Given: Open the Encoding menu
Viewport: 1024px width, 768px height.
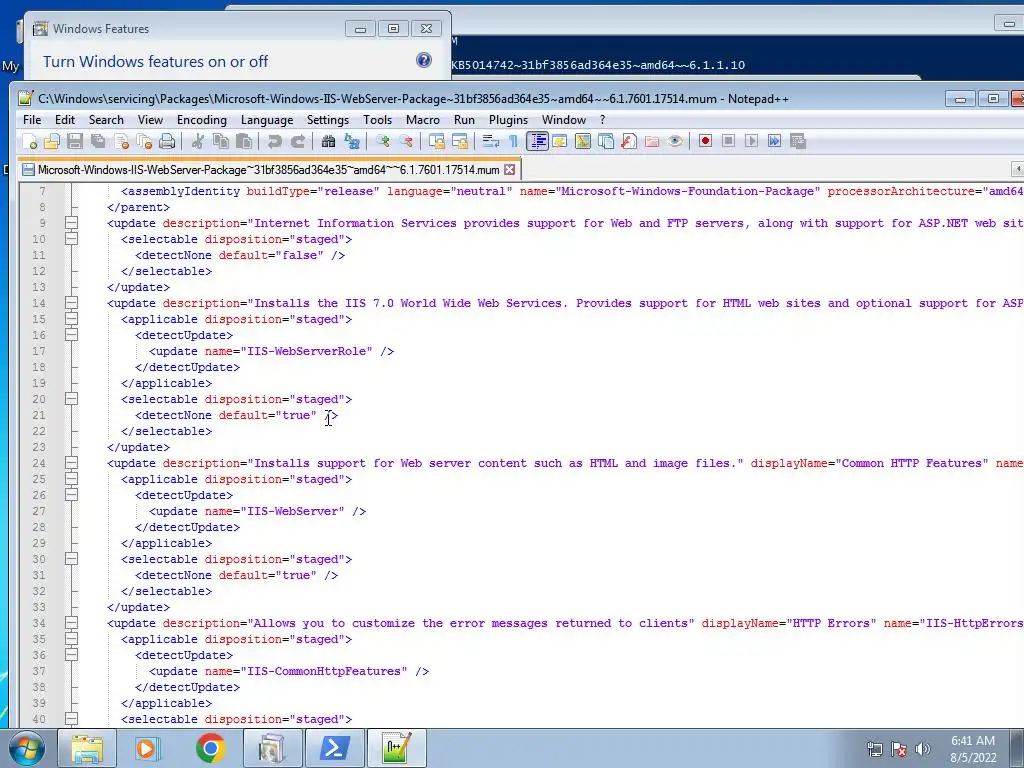Looking at the screenshot, I should tap(202, 120).
